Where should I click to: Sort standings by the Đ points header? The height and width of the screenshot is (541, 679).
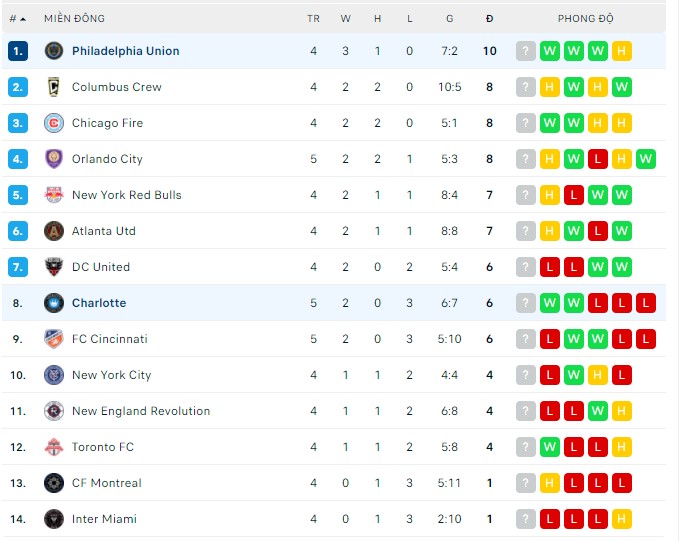click(489, 18)
